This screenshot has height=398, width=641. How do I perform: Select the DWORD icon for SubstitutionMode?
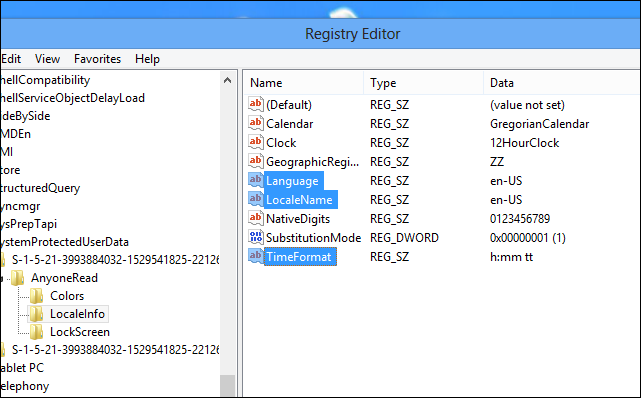click(x=256, y=237)
